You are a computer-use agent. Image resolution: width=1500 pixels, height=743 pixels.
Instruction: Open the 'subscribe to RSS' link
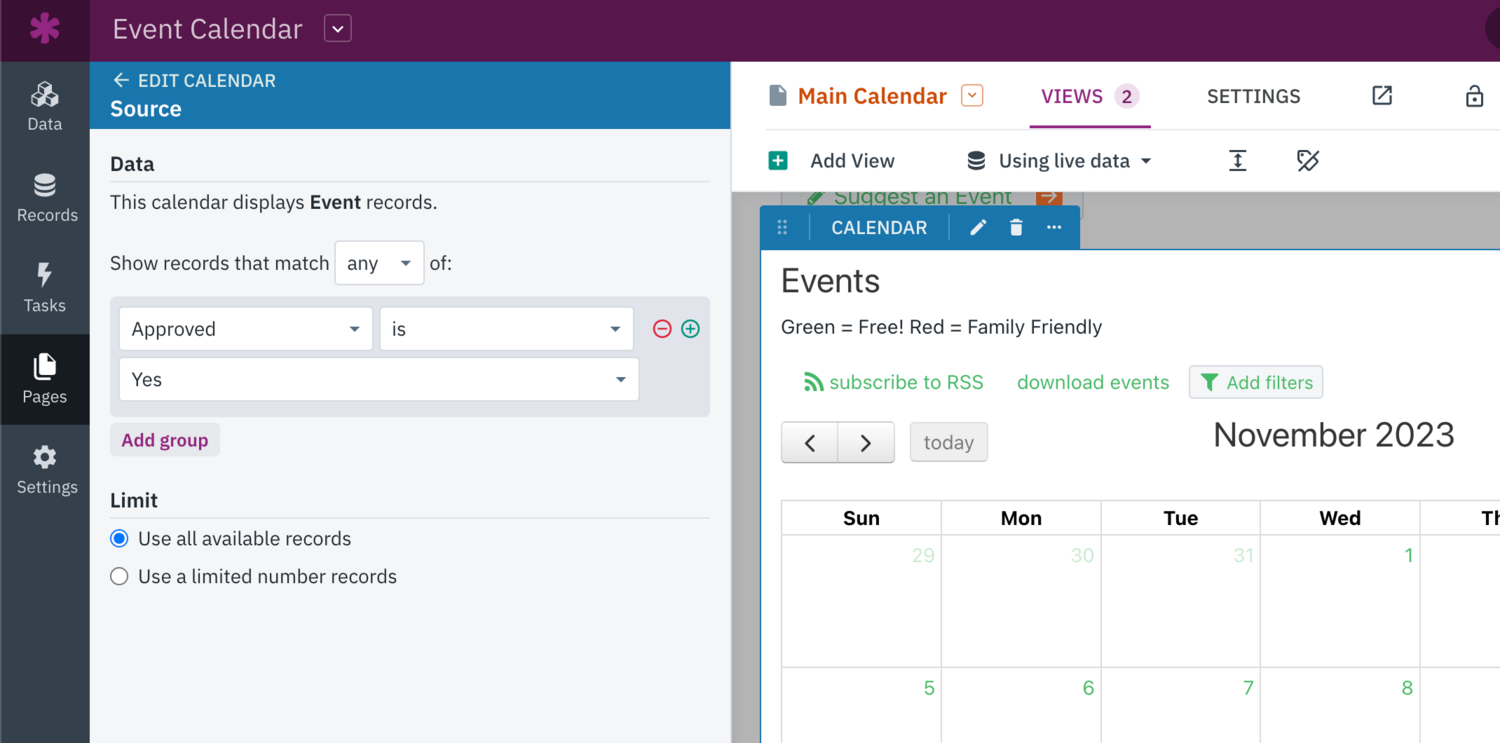pyautogui.click(x=894, y=382)
